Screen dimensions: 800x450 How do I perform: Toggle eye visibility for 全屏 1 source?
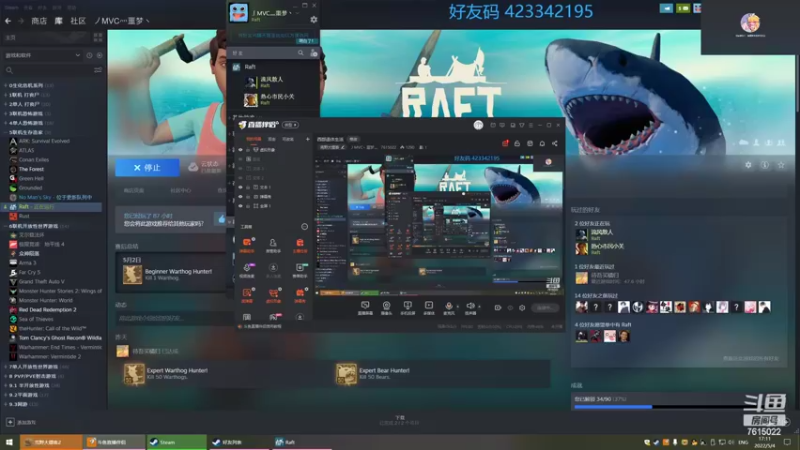(x=240, y=206)
